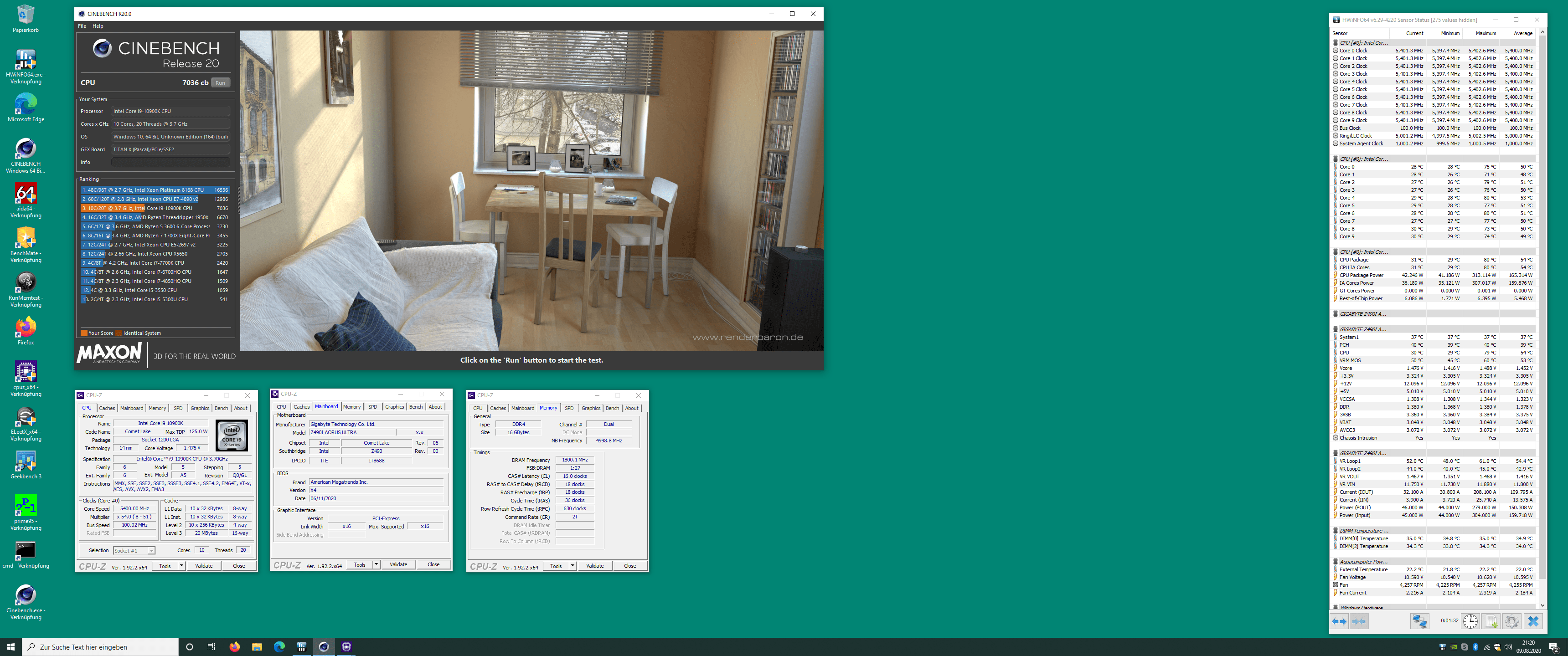Select ranking row Xeon Platinum 8168 CPU
Image resolution: width=1568 pixels, height=656 pixels.
point(155,190)
